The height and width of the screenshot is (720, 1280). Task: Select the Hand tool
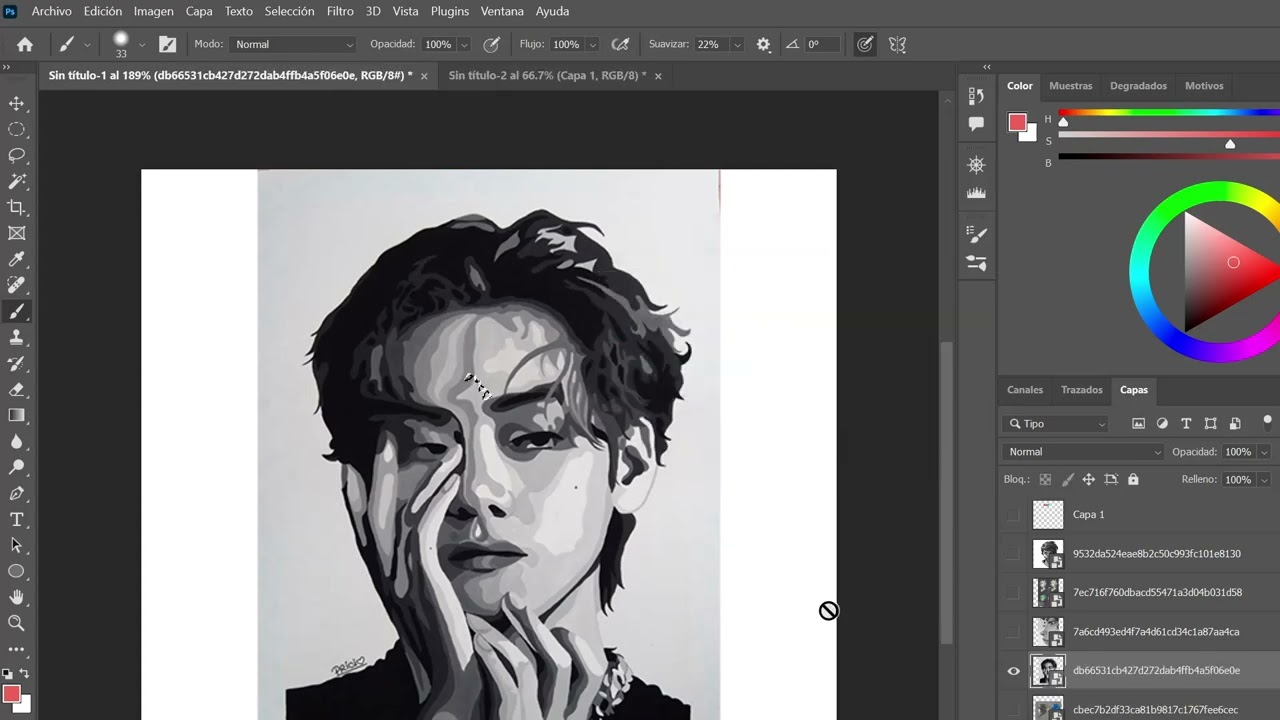[x=16, y=597]
